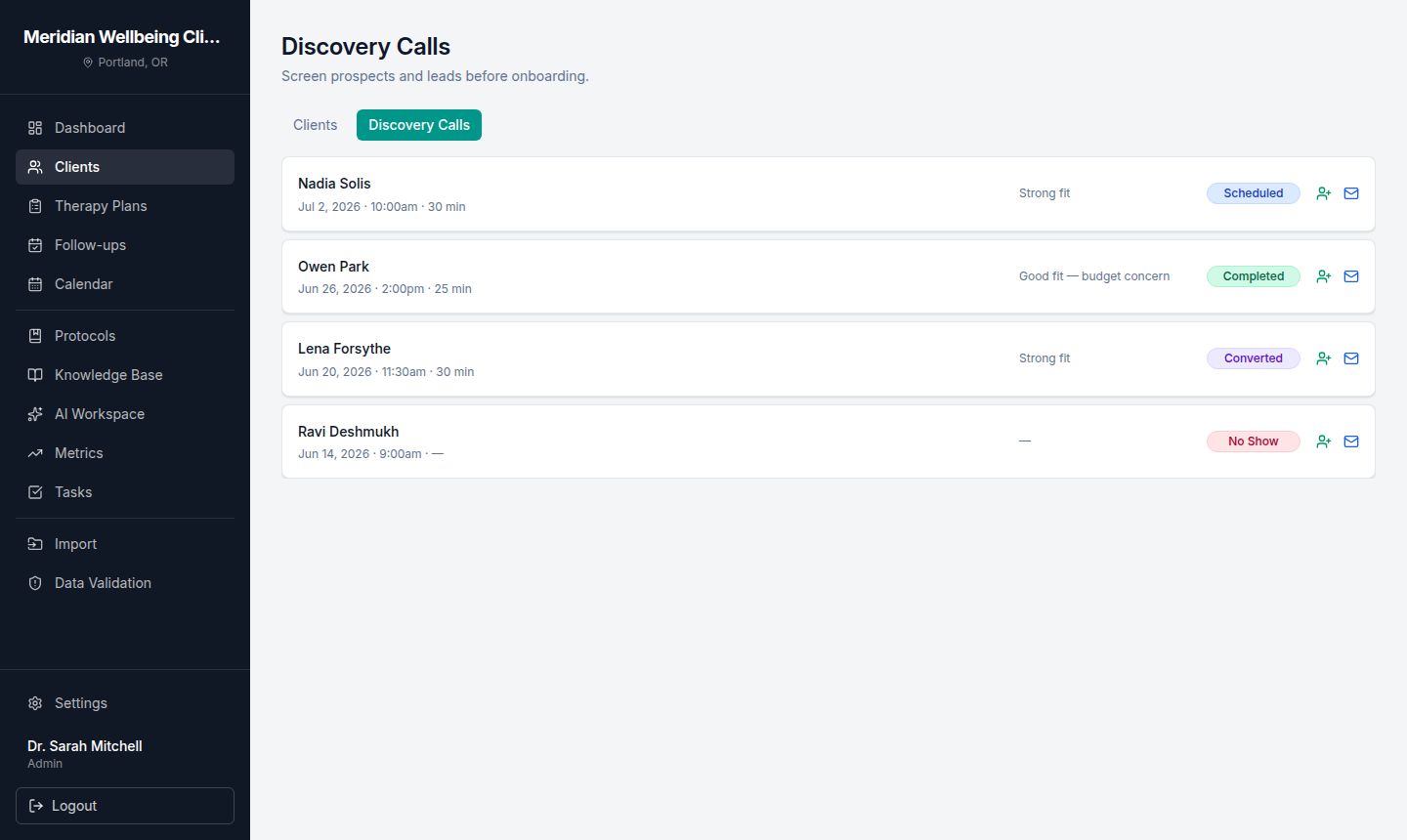Click the Import link in sidebar

(125, 544)
